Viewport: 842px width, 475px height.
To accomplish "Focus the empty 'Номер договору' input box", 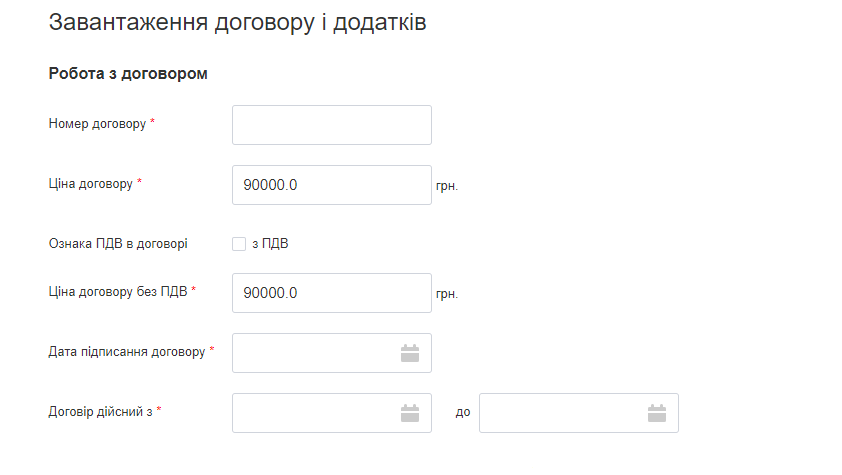I will [331, 125].
